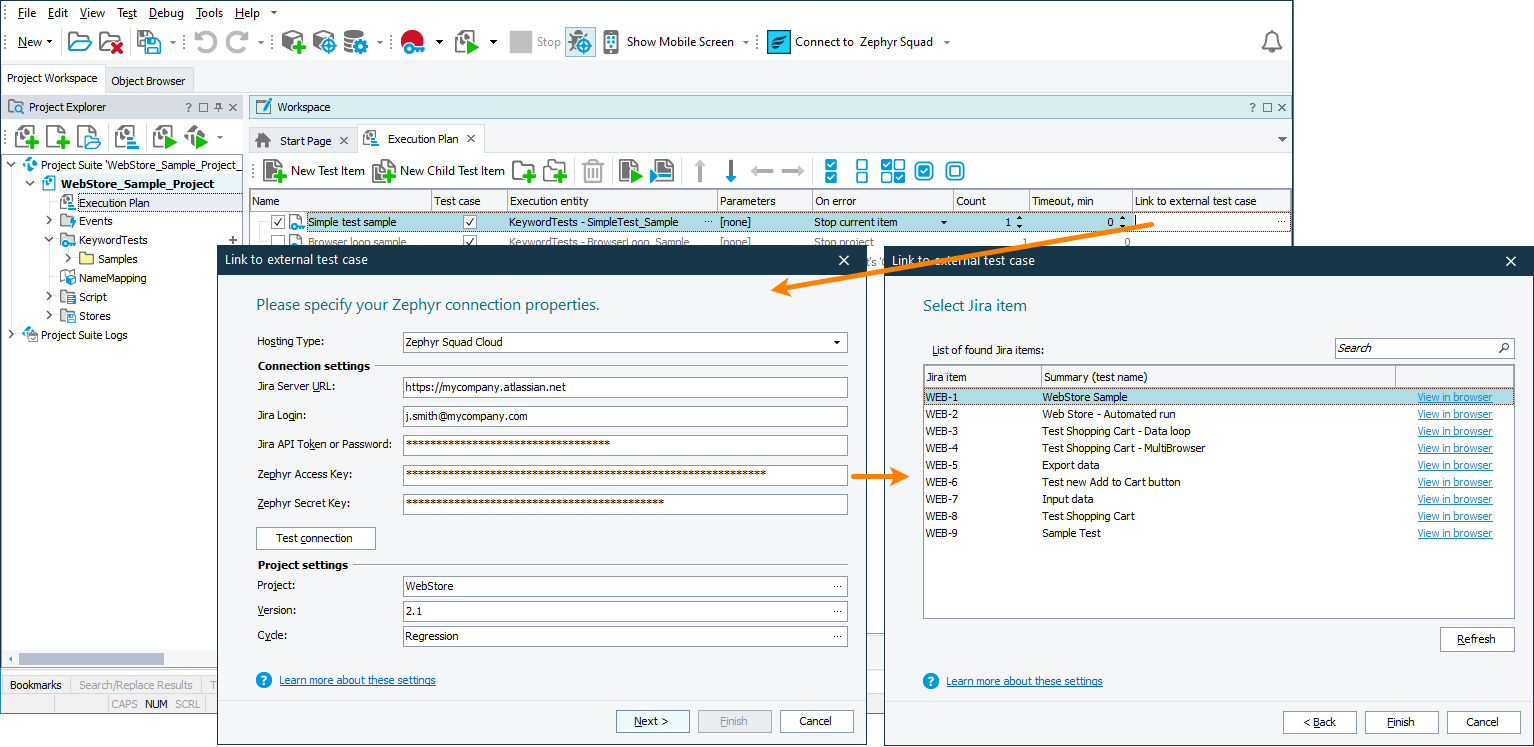Click the notification bell icon

click(x=1271, y=42)
